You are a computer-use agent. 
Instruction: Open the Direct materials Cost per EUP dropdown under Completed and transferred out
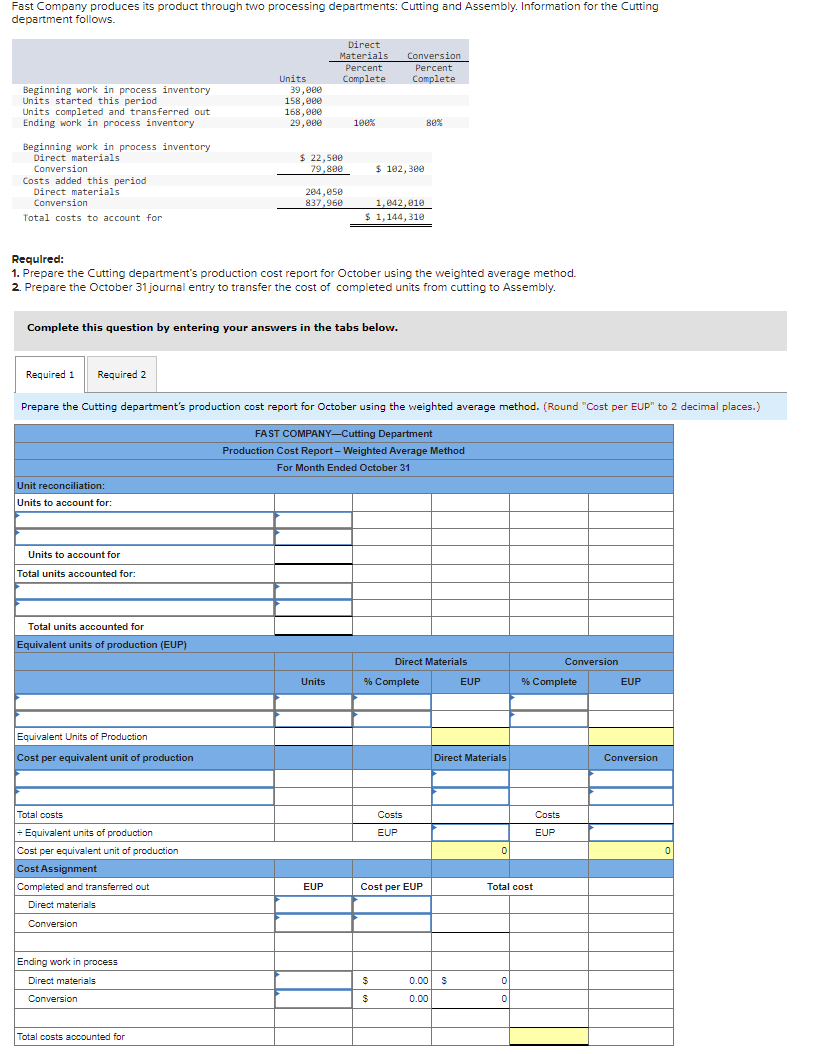point(390,906)
